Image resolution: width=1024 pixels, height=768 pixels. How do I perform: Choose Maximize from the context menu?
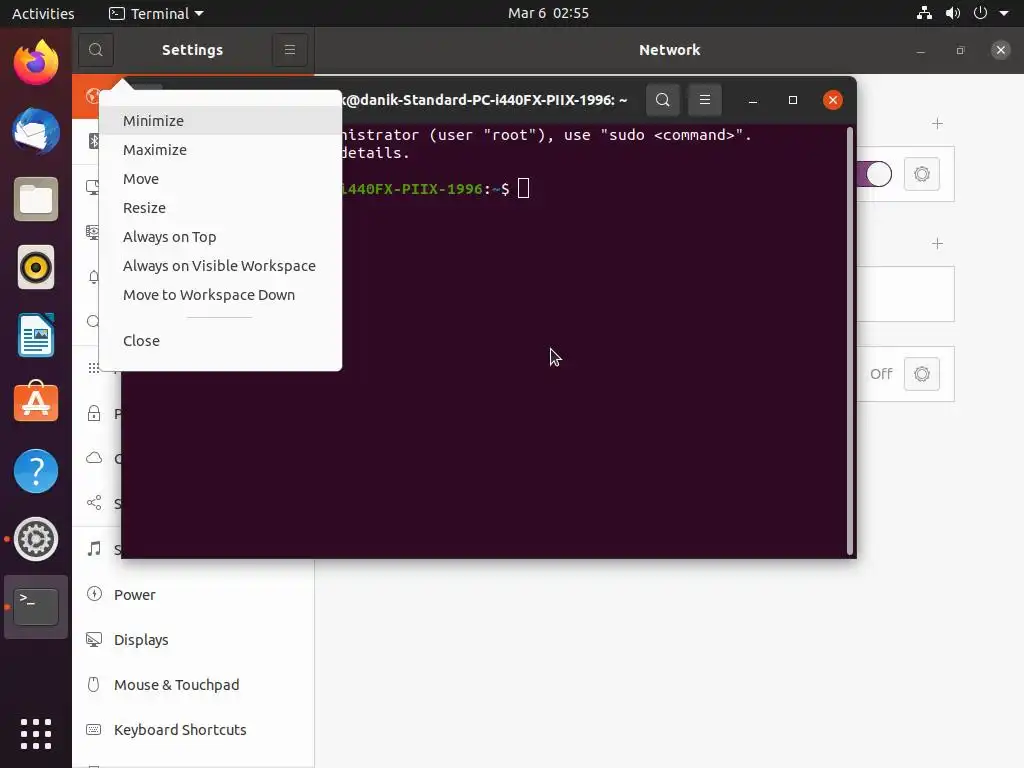point(220,150)
